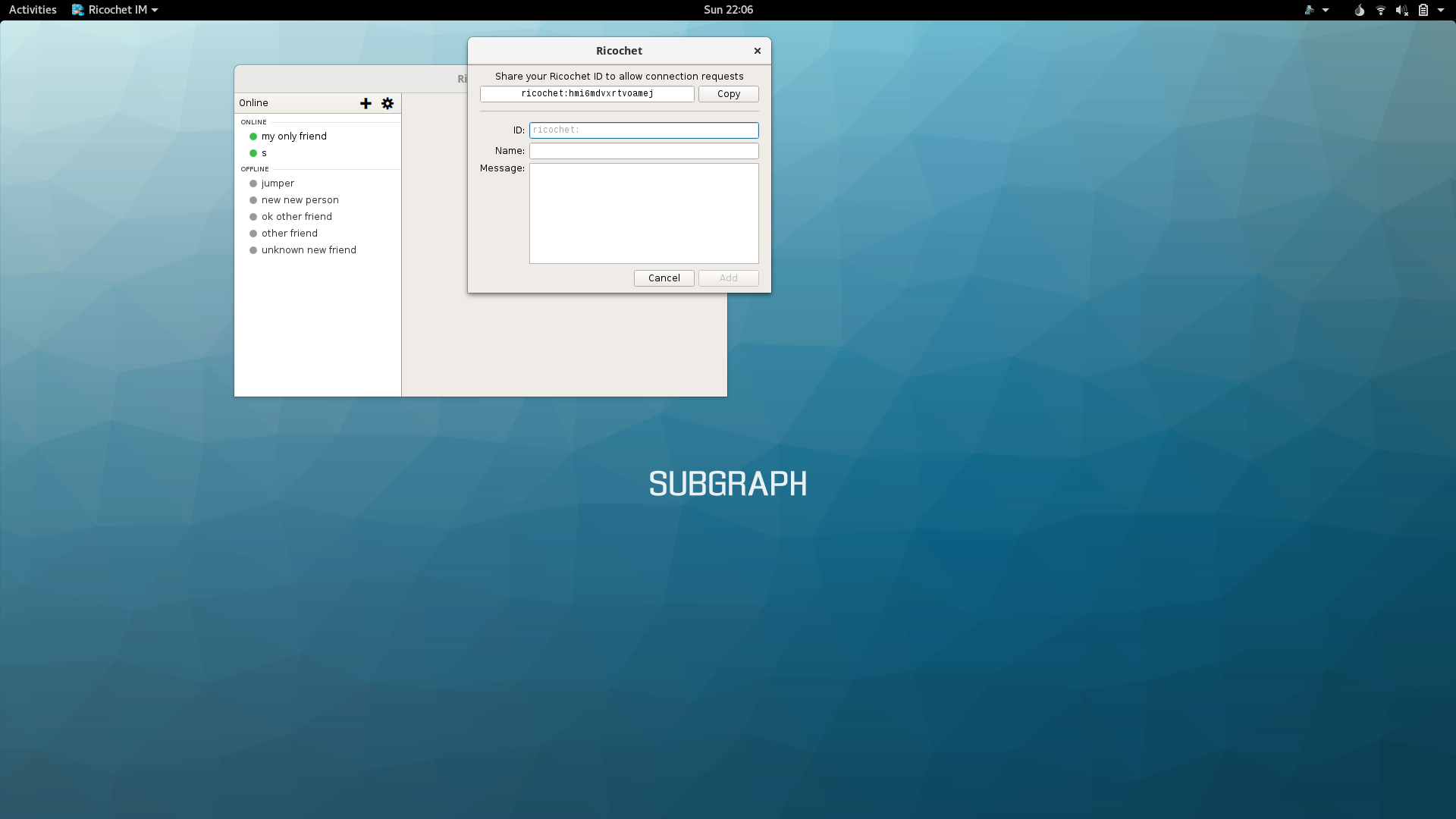Open the clock showing Sun 22:06
Screen dimensions: 1456x819
tap(728, 10)
